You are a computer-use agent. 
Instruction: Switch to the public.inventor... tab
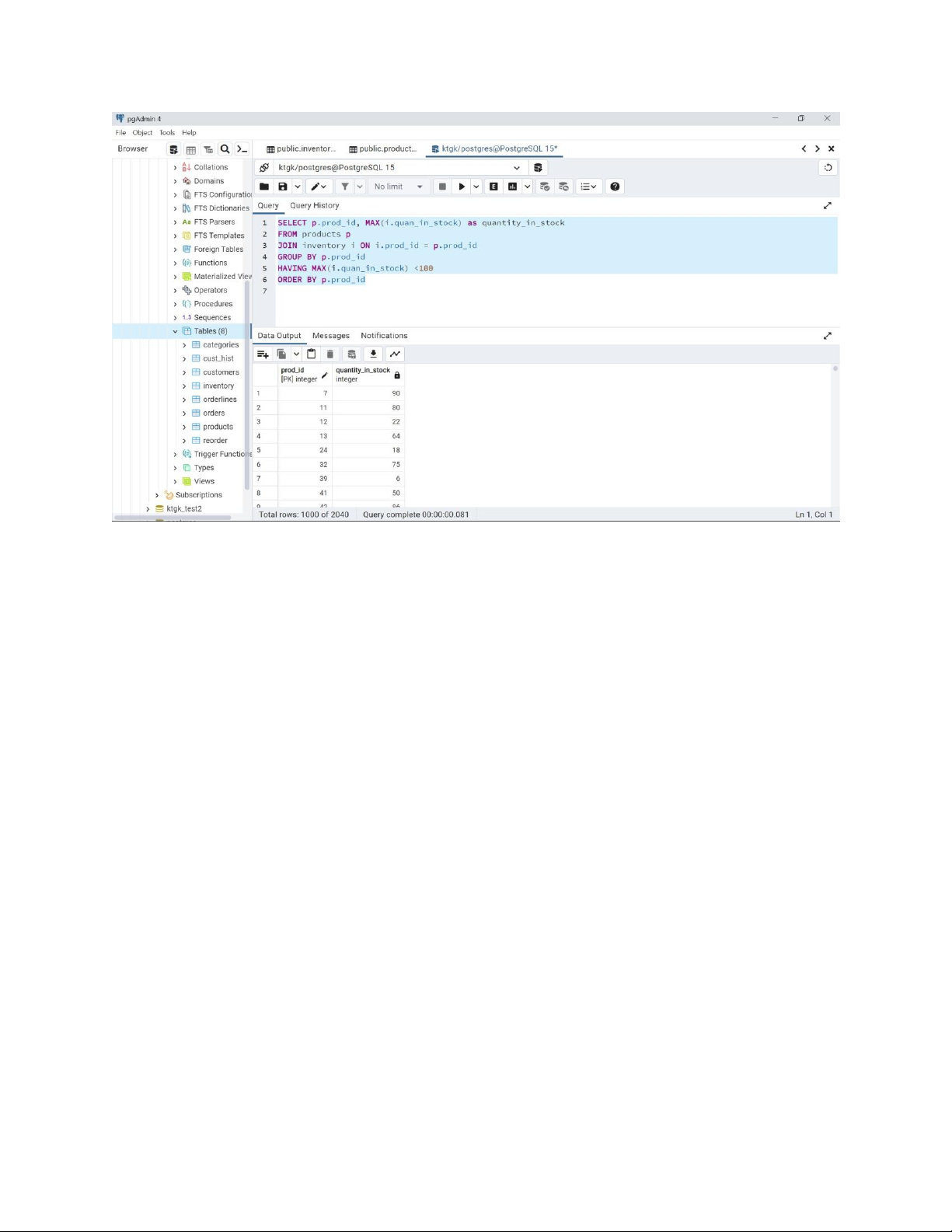[x=302, y=149]
